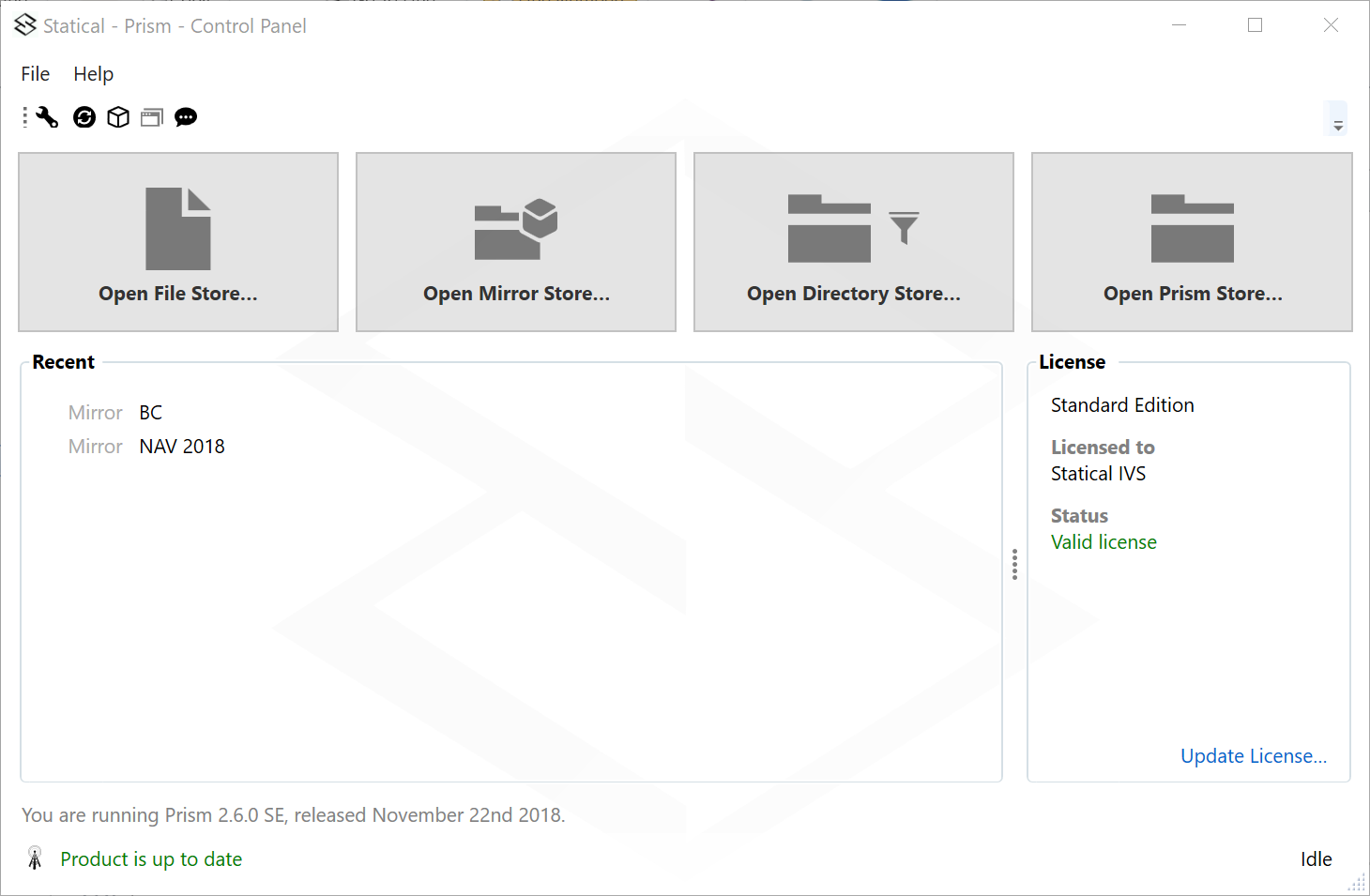Viewport: 1370px width, 896px height.
Task: Click the Valid license status text
Action: coord(1104,542)
